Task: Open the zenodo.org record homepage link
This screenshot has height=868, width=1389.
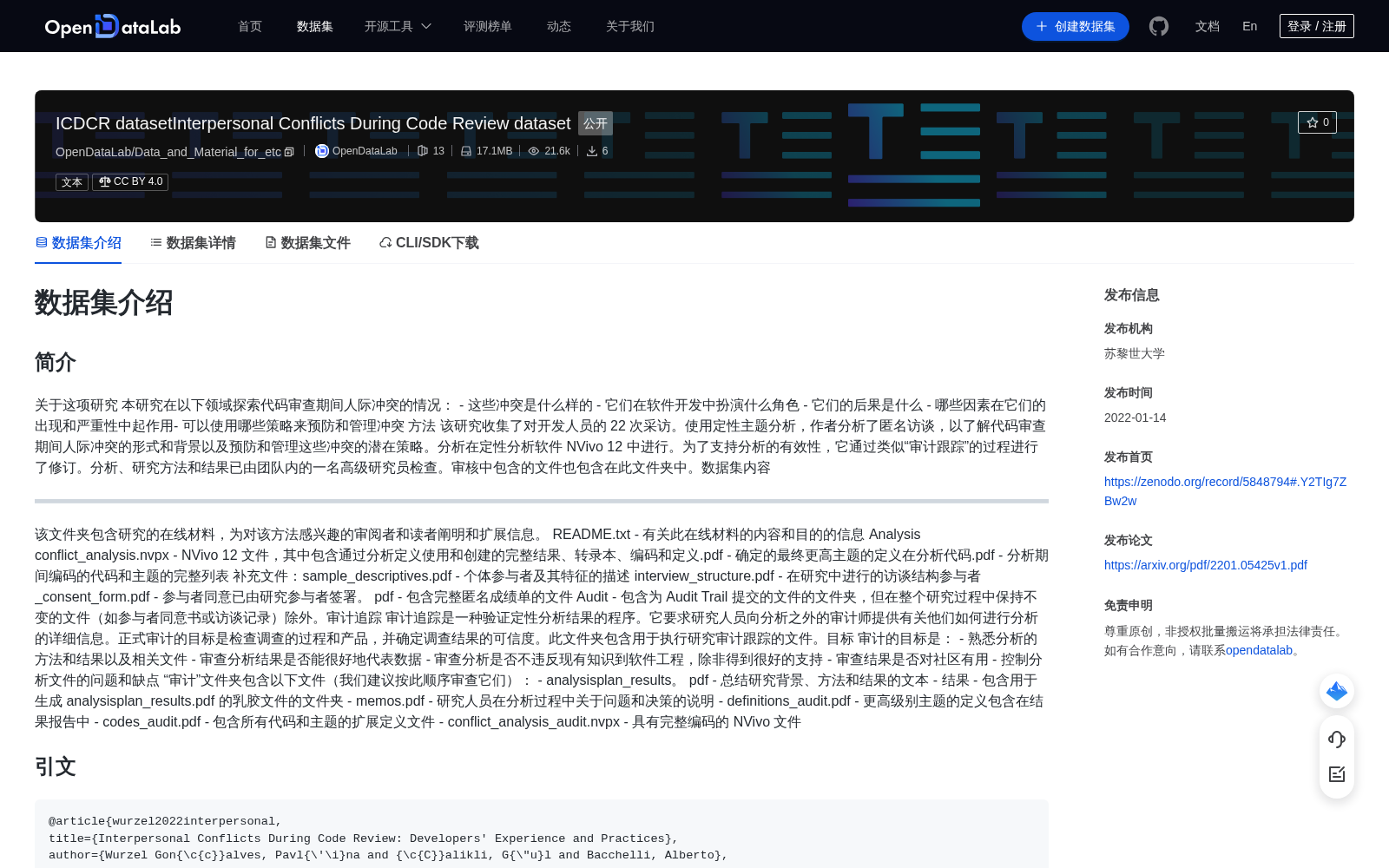Action: [1225, 491]
